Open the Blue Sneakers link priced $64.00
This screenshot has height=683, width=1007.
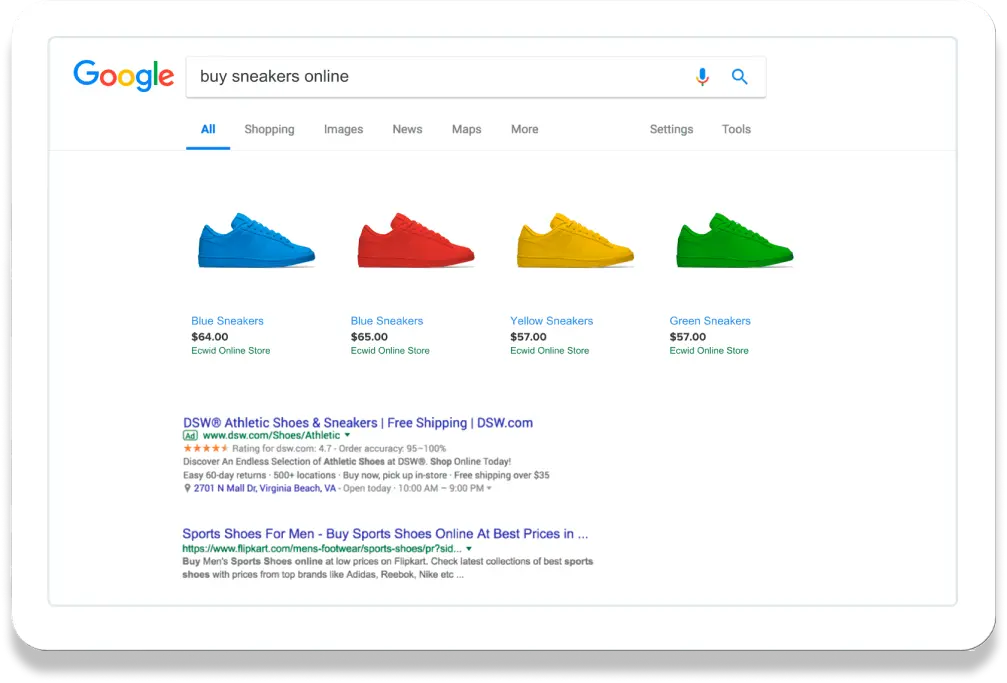pyautogui.click(x=227, y=321)
